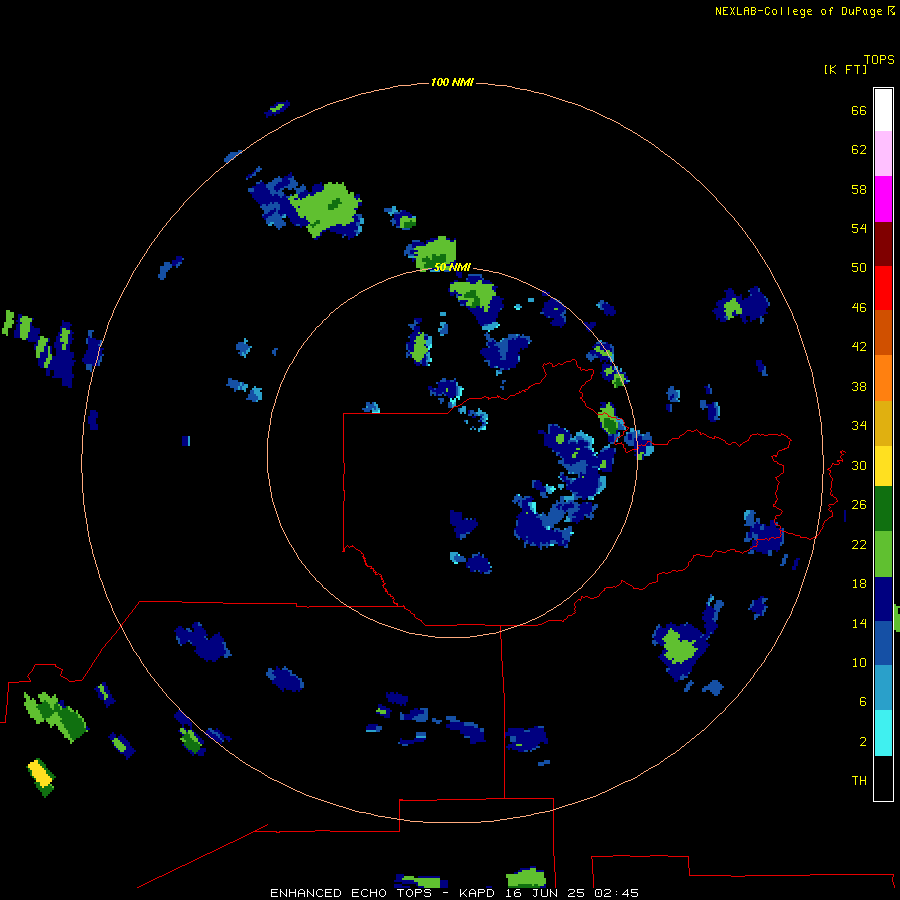Click the '42' legend value

pyautogui.click(x=859, y=347)
